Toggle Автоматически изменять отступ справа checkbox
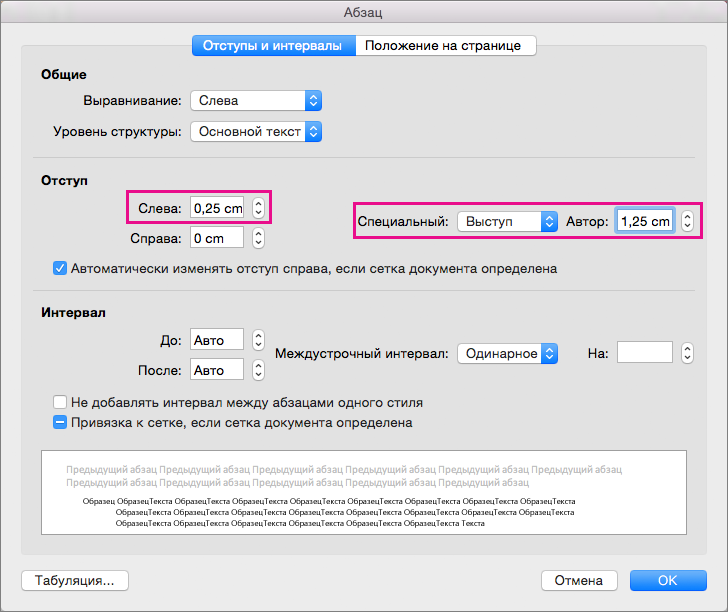This screenshot has width=728, height=612. click(x=60, y=268)
